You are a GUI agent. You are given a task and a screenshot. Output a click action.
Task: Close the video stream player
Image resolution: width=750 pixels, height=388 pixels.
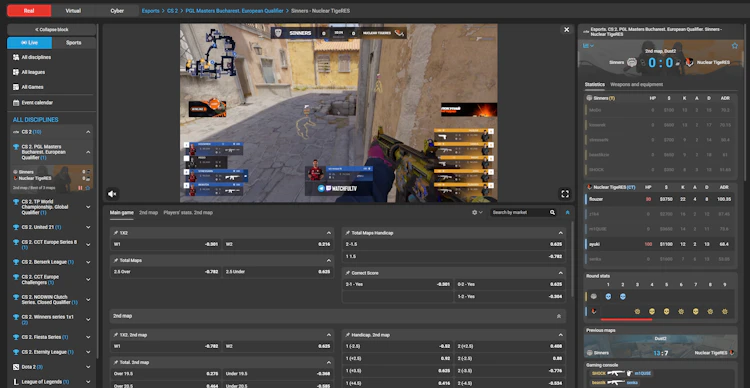pyautogui.click(x=566, y=30)
